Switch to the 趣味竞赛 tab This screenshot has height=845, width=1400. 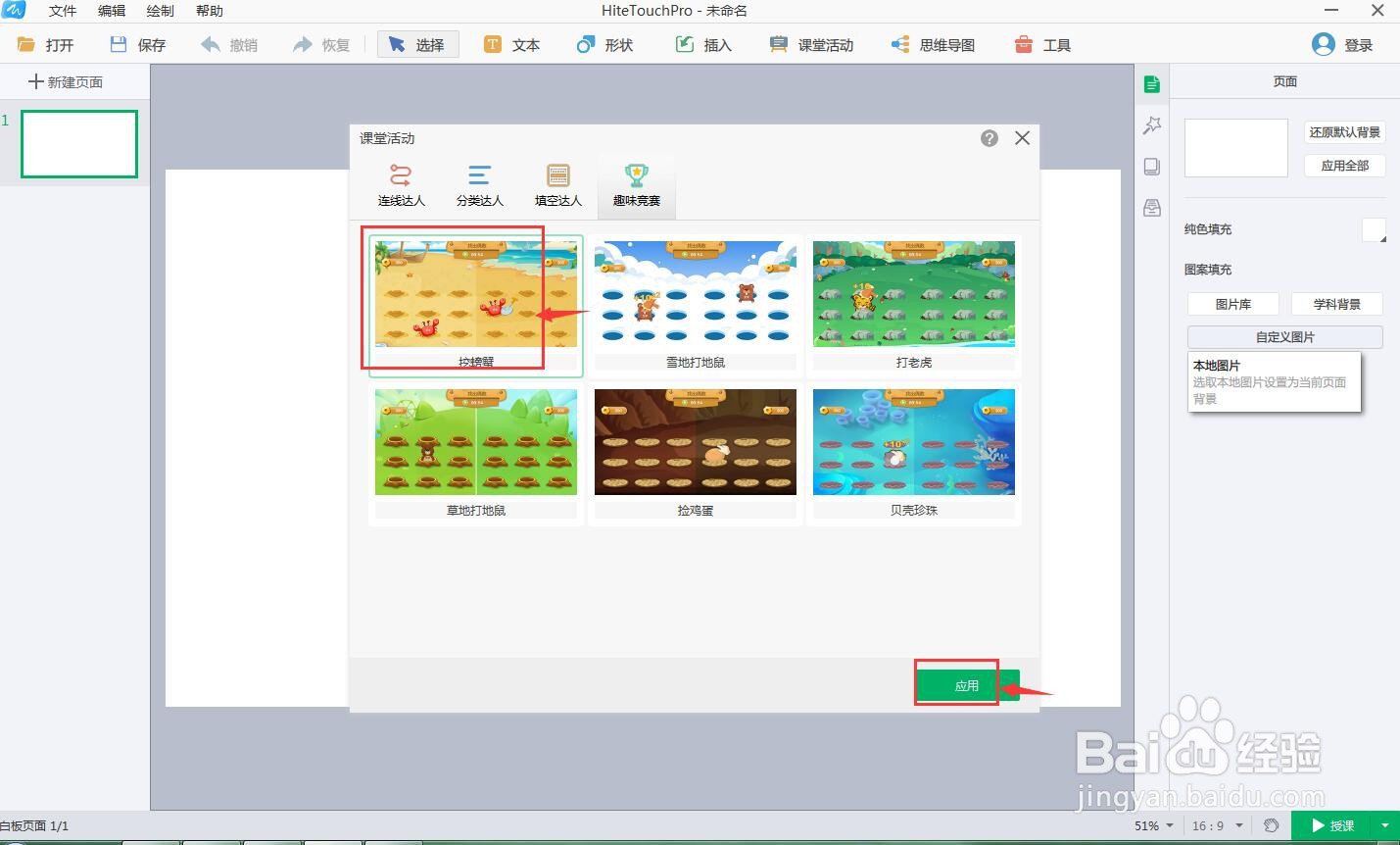637,185
